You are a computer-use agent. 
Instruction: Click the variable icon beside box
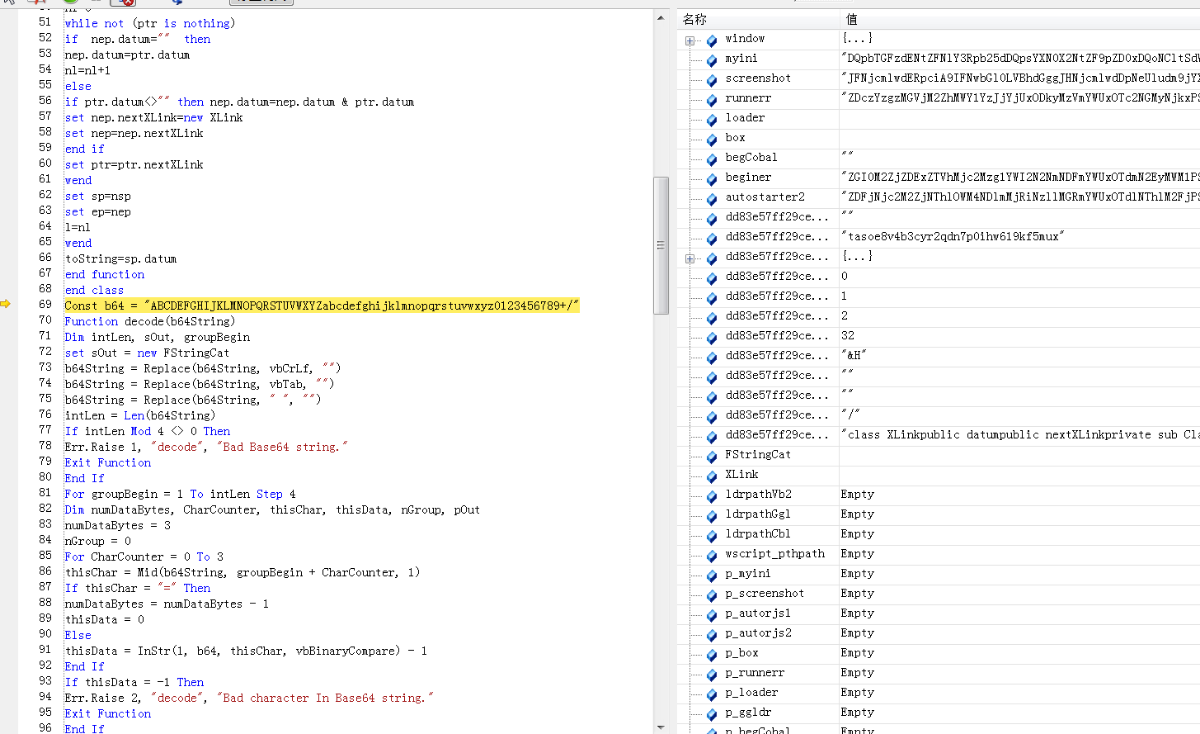click(712, 138)
